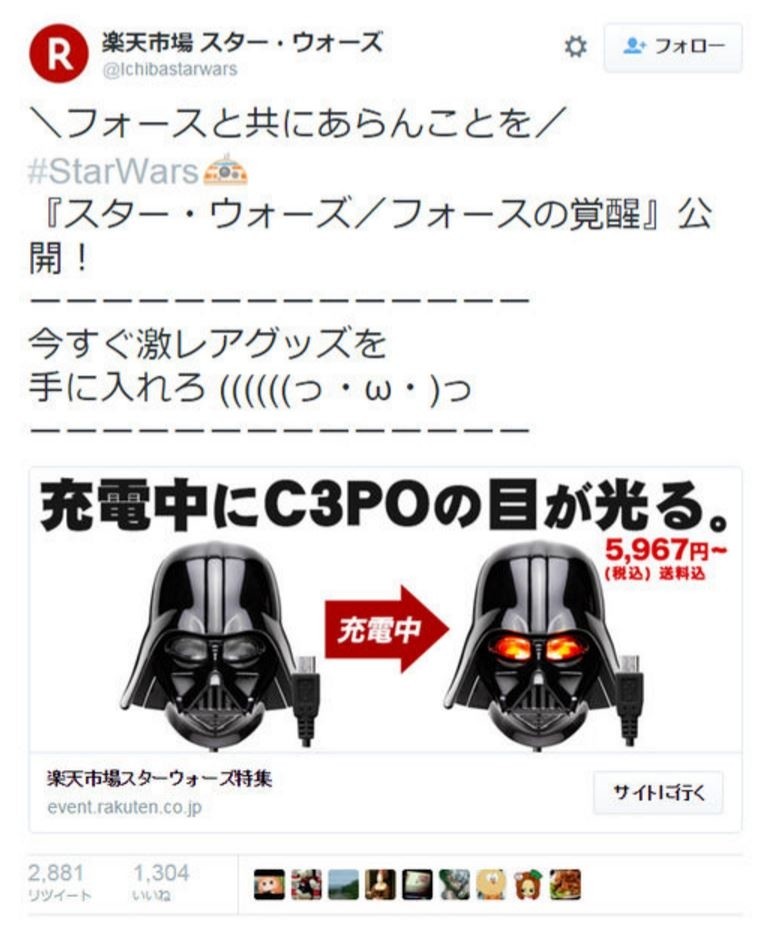Open the 楽天市場スターウォーズ特集 card title
This screenshot has width=783, height=932.
click(159, 778)
